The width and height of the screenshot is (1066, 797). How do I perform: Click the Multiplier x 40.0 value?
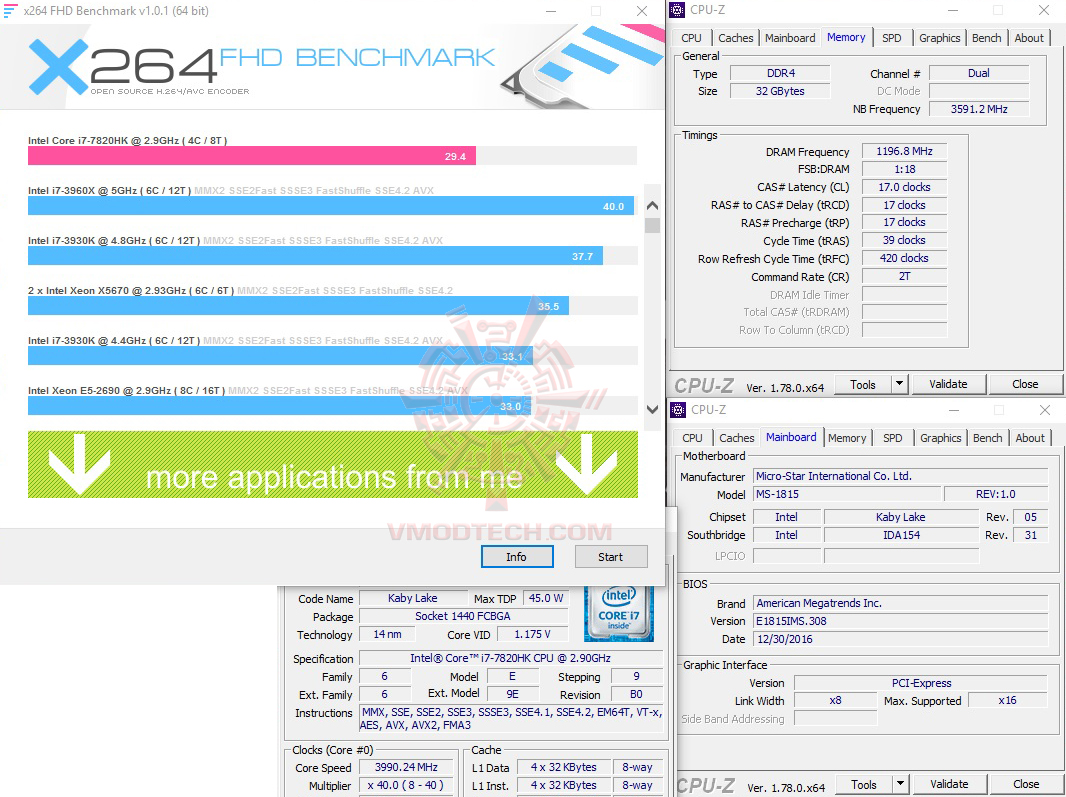click(x=406, y=785)
